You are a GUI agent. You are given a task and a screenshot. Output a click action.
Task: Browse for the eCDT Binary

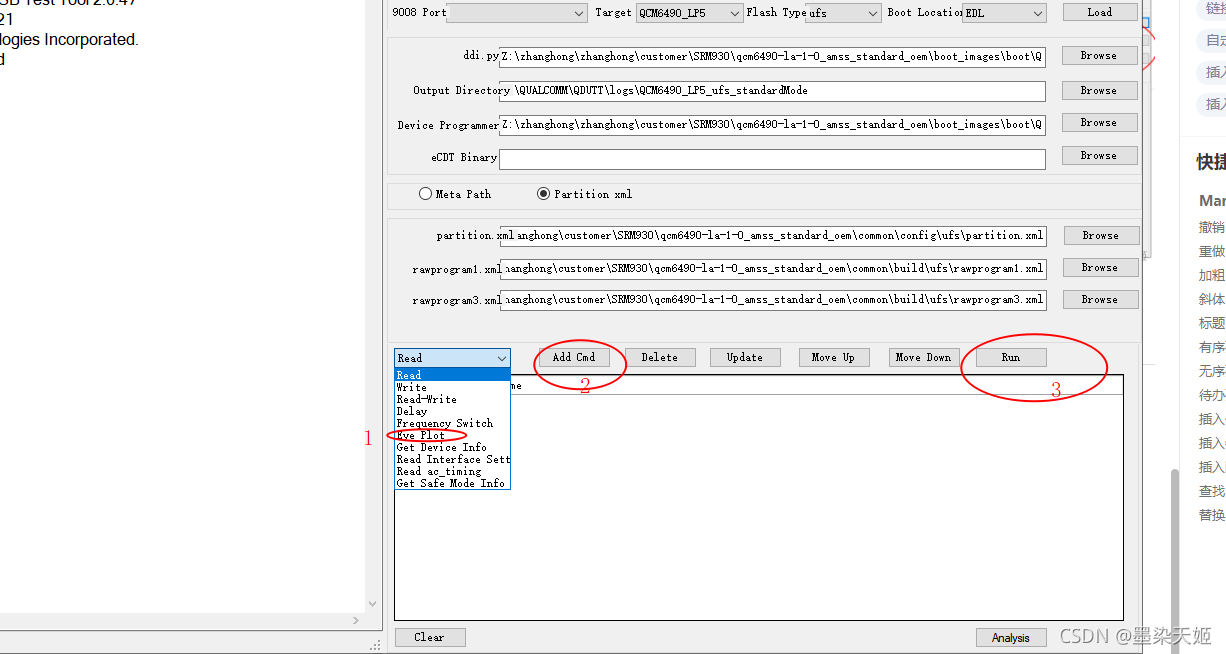pyautogui.click(x=1099, y=156)
